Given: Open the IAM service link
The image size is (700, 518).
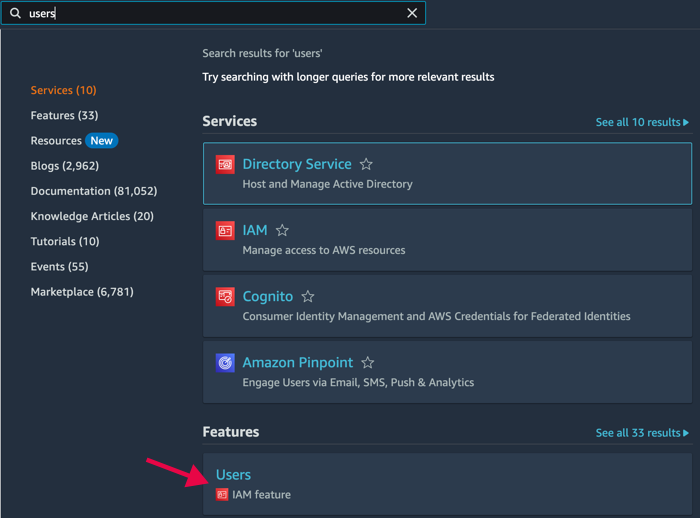Looking at the screenshot, I should (255, 230).
